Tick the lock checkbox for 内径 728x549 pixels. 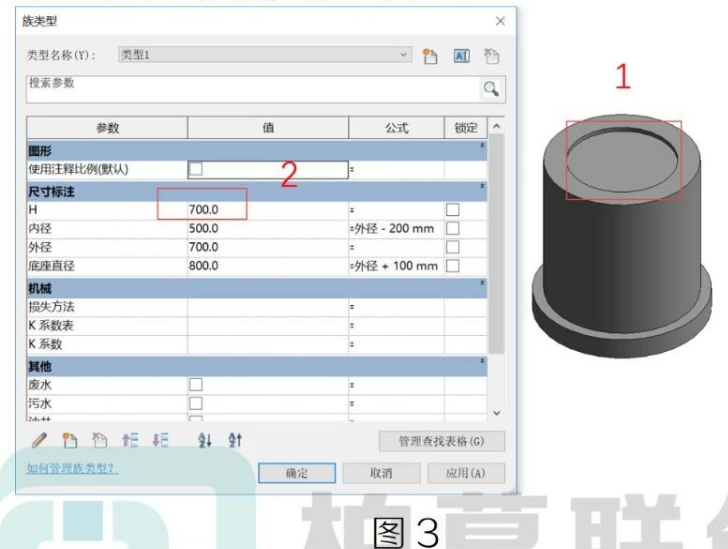pos(453,229)
